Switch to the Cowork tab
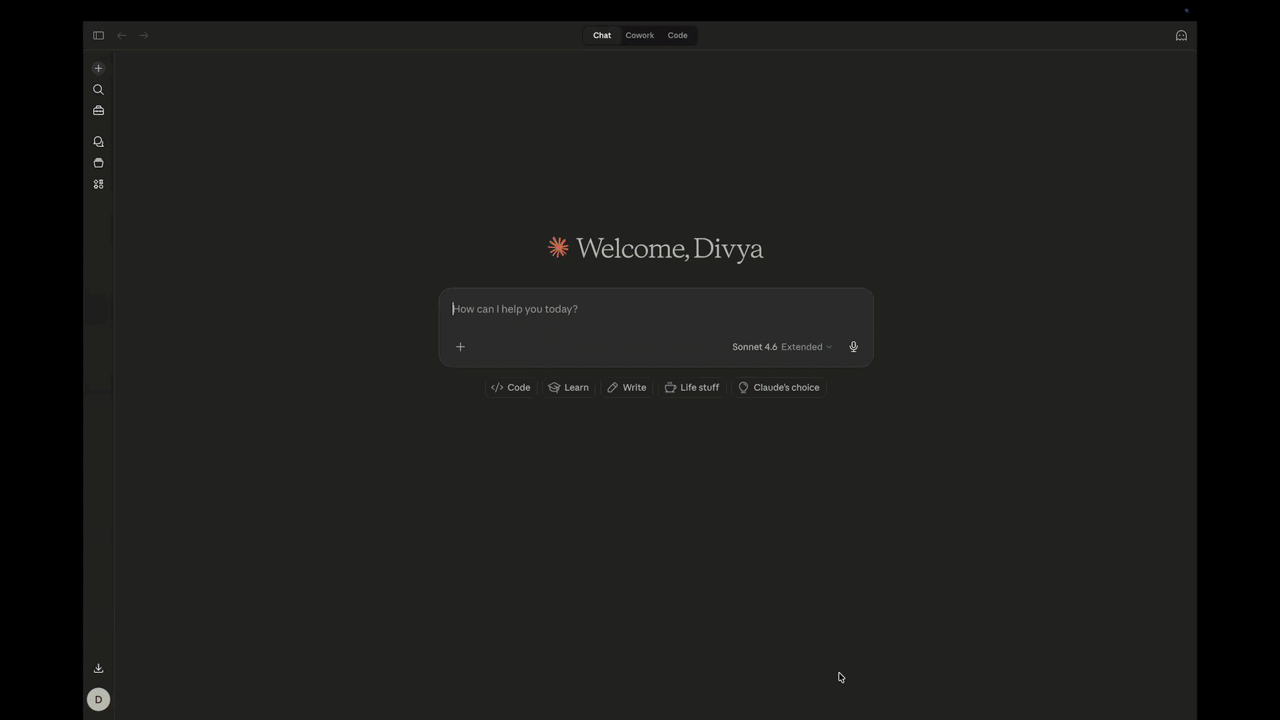Screen dimensions: 1280x720 pos(640,35)
